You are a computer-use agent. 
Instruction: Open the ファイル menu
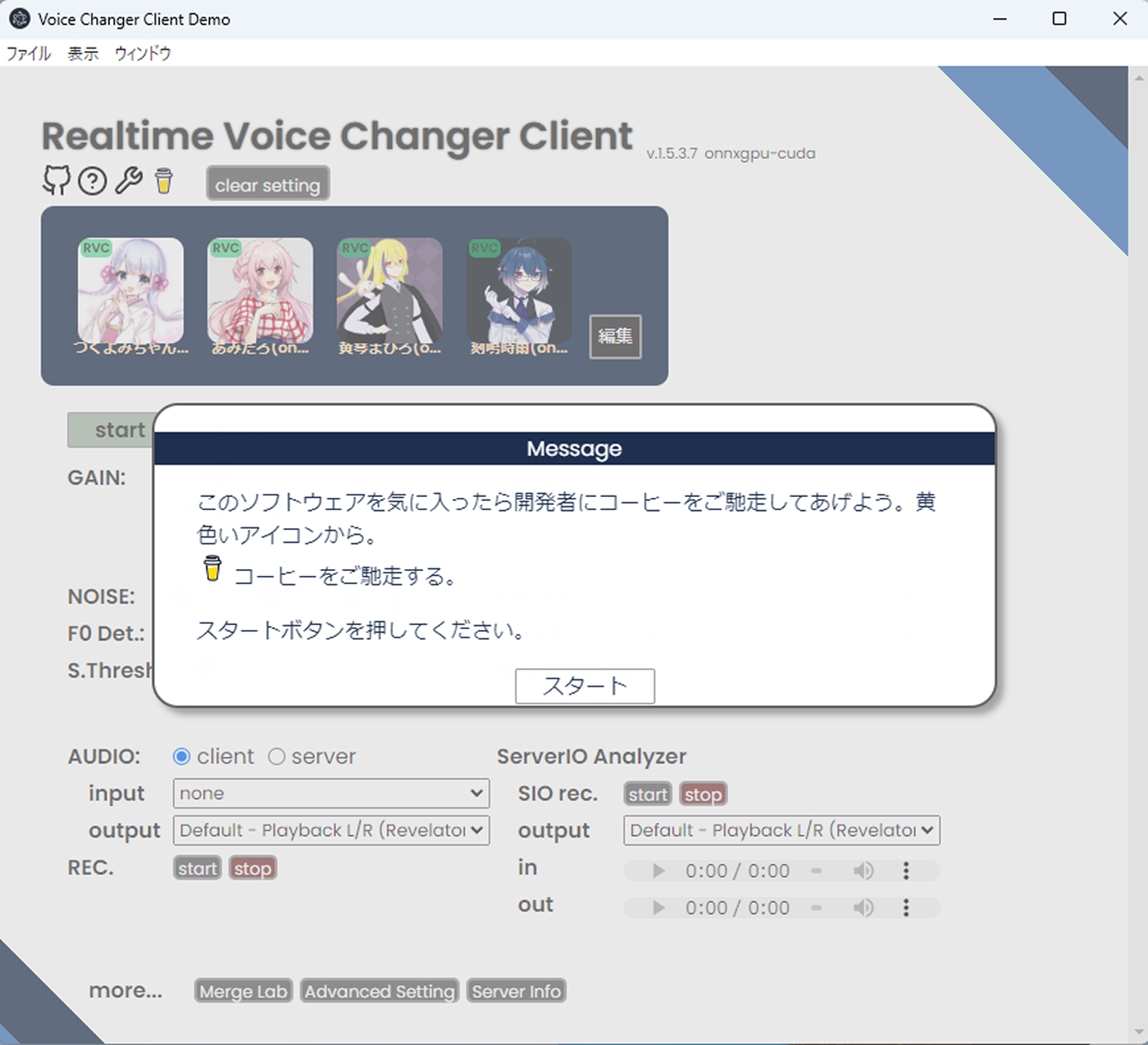point(29,54)
